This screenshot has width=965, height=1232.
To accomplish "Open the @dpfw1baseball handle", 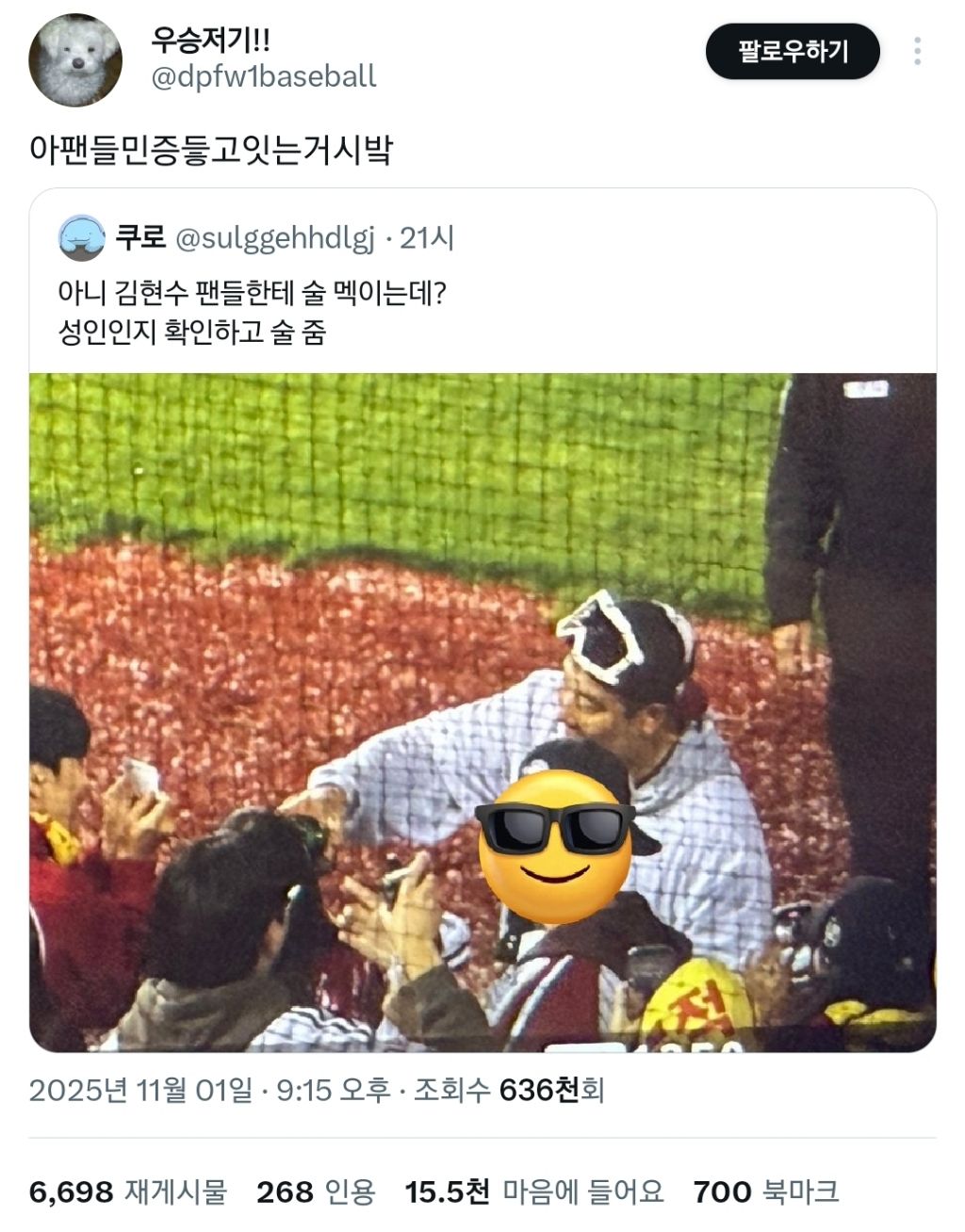I will pos(264,76).
